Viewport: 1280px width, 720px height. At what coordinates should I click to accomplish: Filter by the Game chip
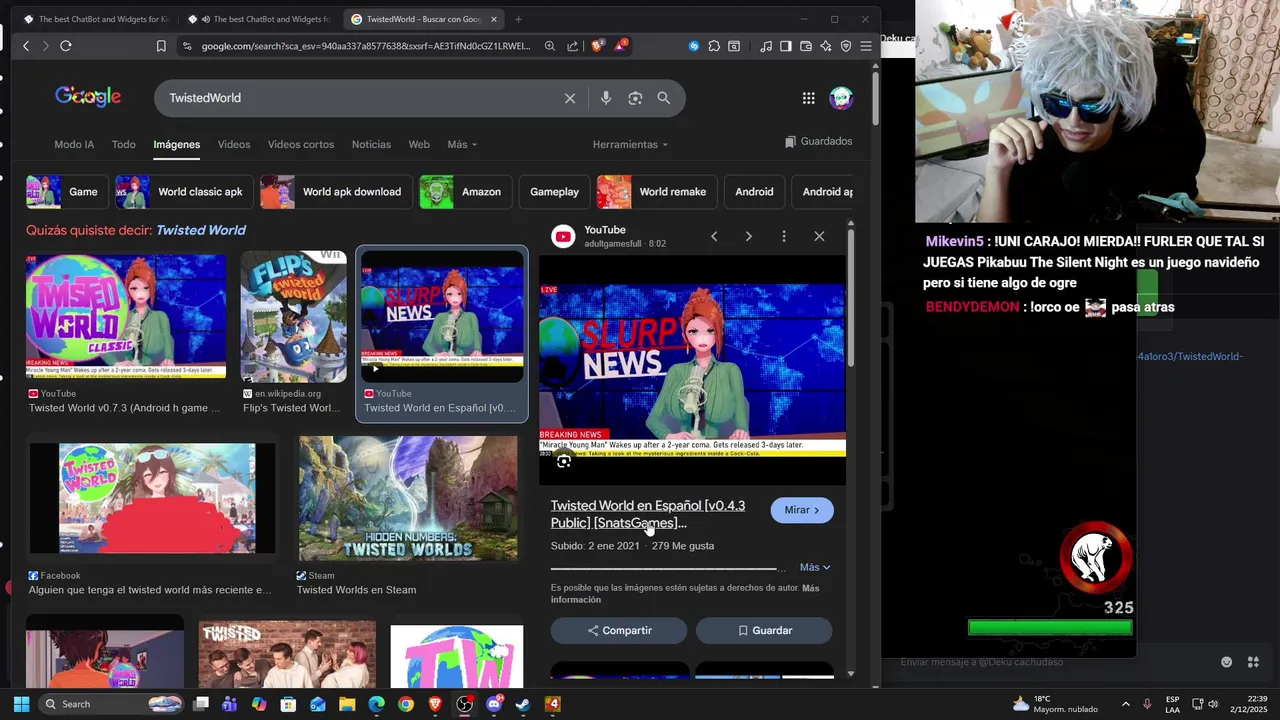(67, 192)
